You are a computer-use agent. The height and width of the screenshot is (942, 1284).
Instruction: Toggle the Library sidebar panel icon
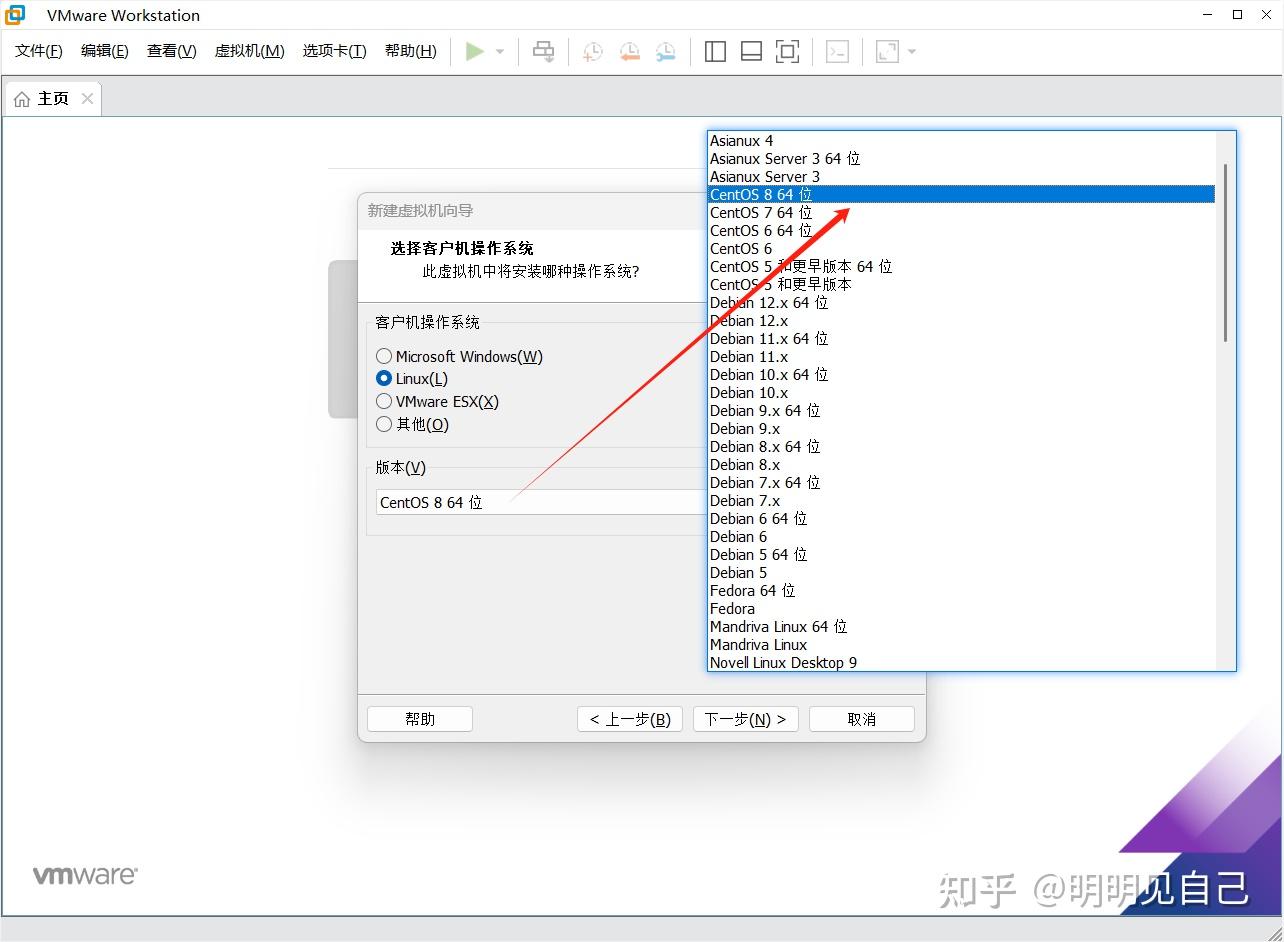[715, 51]
